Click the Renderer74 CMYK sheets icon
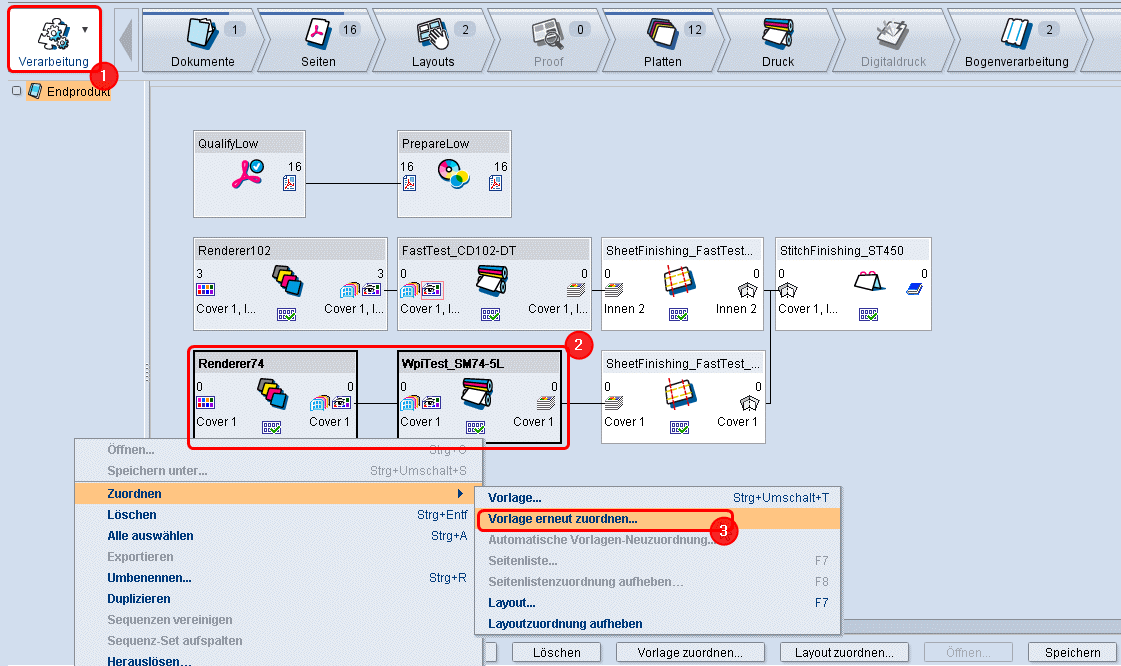This screenshot has width=1121, height=666. click(272, 394)
